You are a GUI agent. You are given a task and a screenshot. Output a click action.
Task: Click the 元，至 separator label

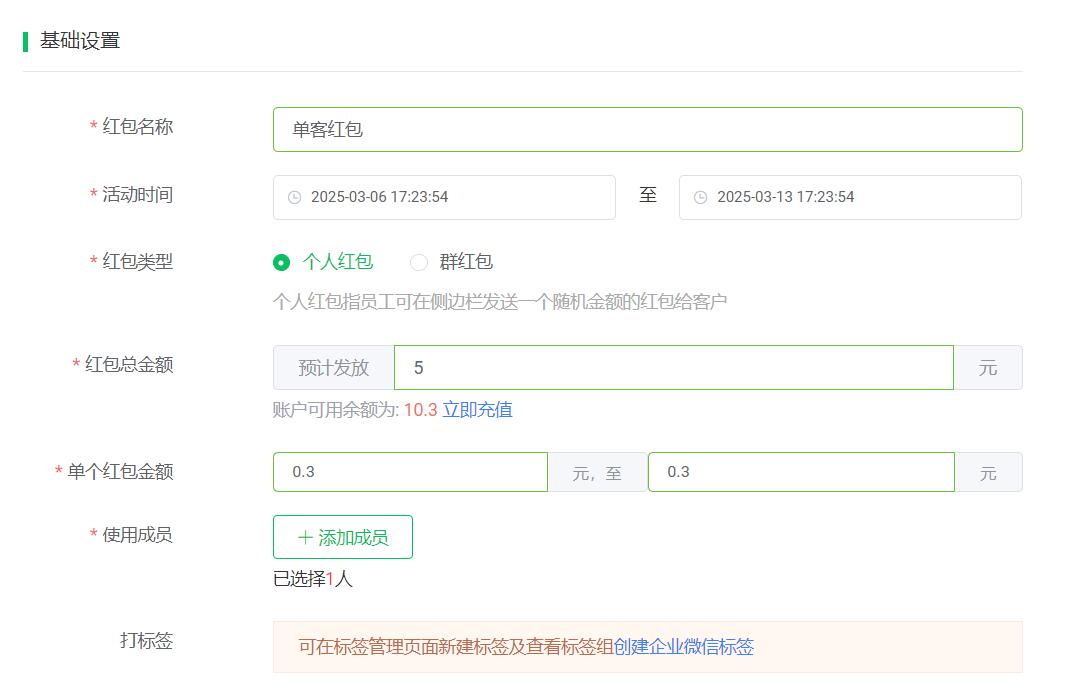[x=597, y=472]
